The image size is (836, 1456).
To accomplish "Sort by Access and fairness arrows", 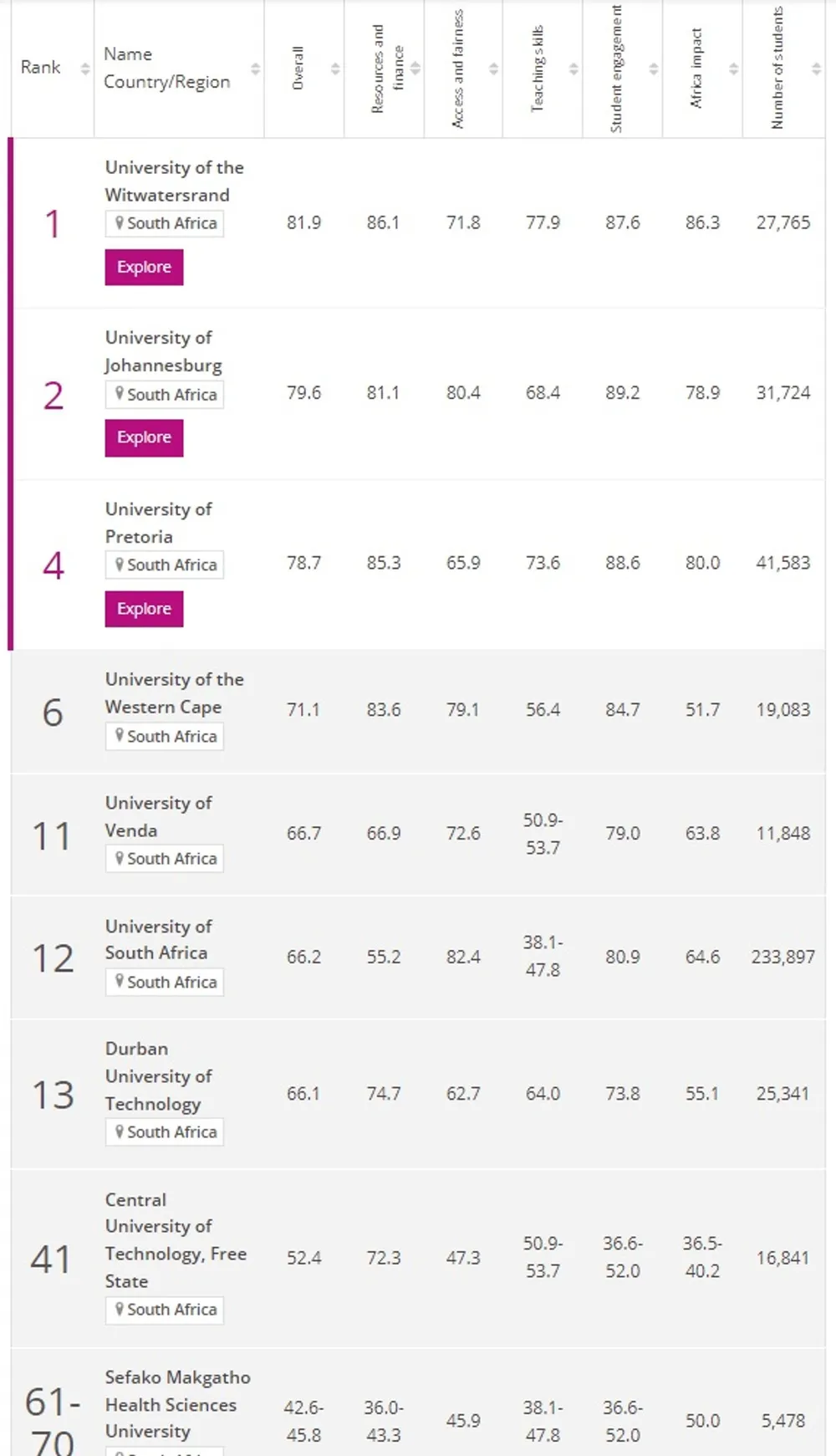I will point(494,69).
